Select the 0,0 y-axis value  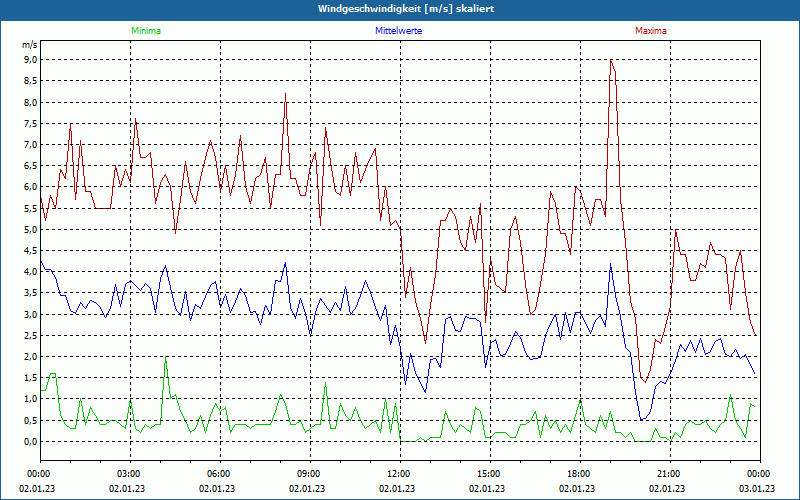click(x=31, y=441)
